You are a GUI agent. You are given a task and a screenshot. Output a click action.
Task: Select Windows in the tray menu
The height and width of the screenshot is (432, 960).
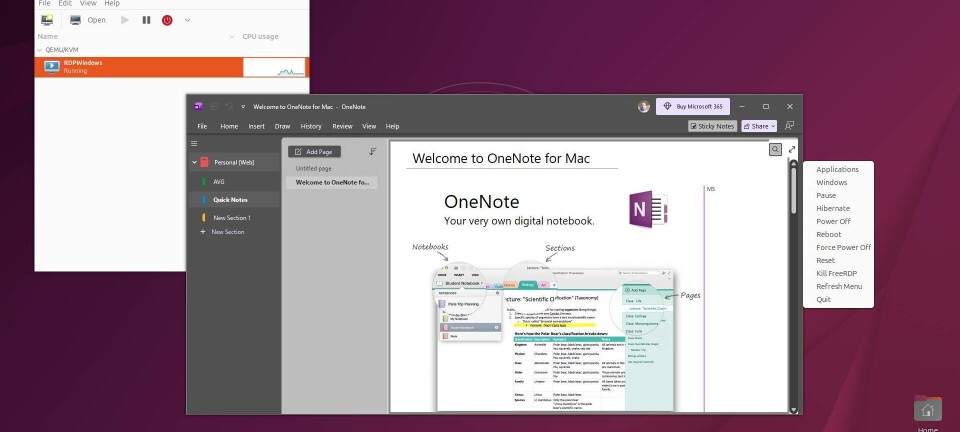tap(831, 182)
